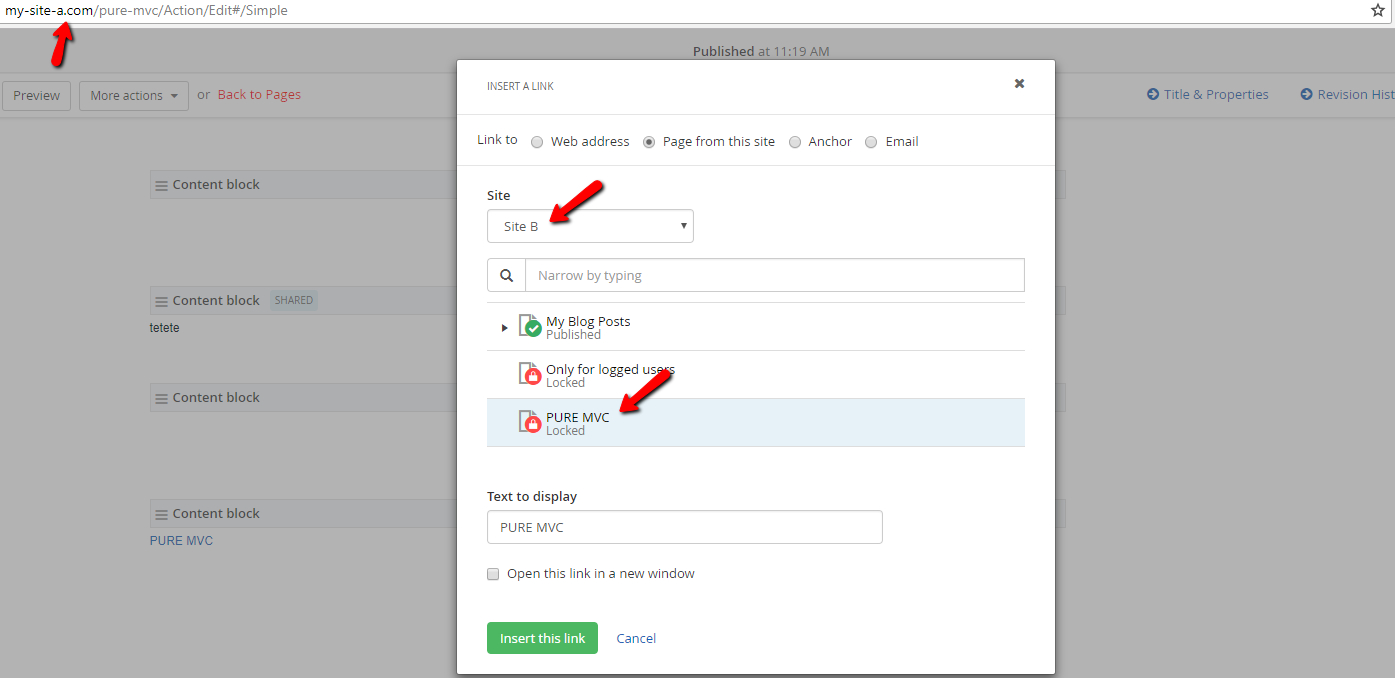This screenshot has height=678, width=1395.
Task: Cancel the link insertion
Action: (636, 638)
